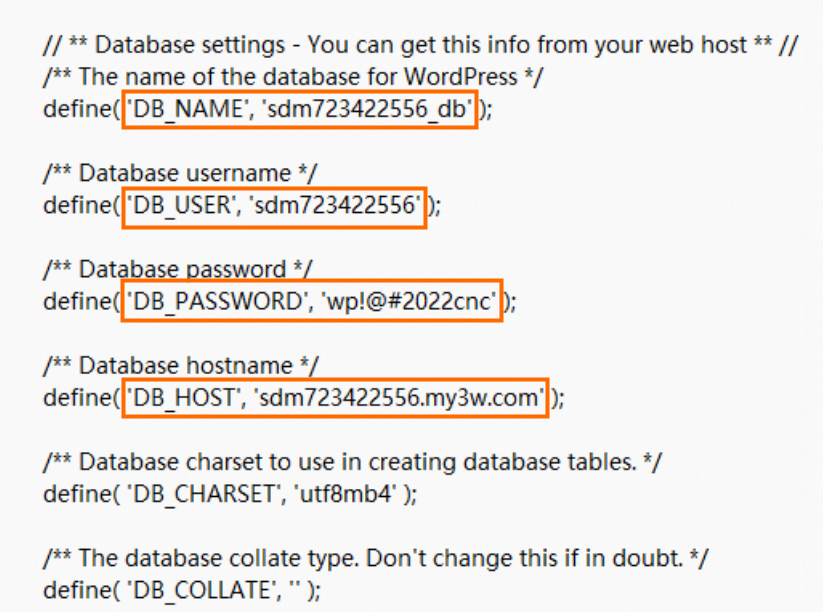Screen dimensions: 823x612
Task: Click the 'DB_HOST' constant text
Action: (184, 397)
